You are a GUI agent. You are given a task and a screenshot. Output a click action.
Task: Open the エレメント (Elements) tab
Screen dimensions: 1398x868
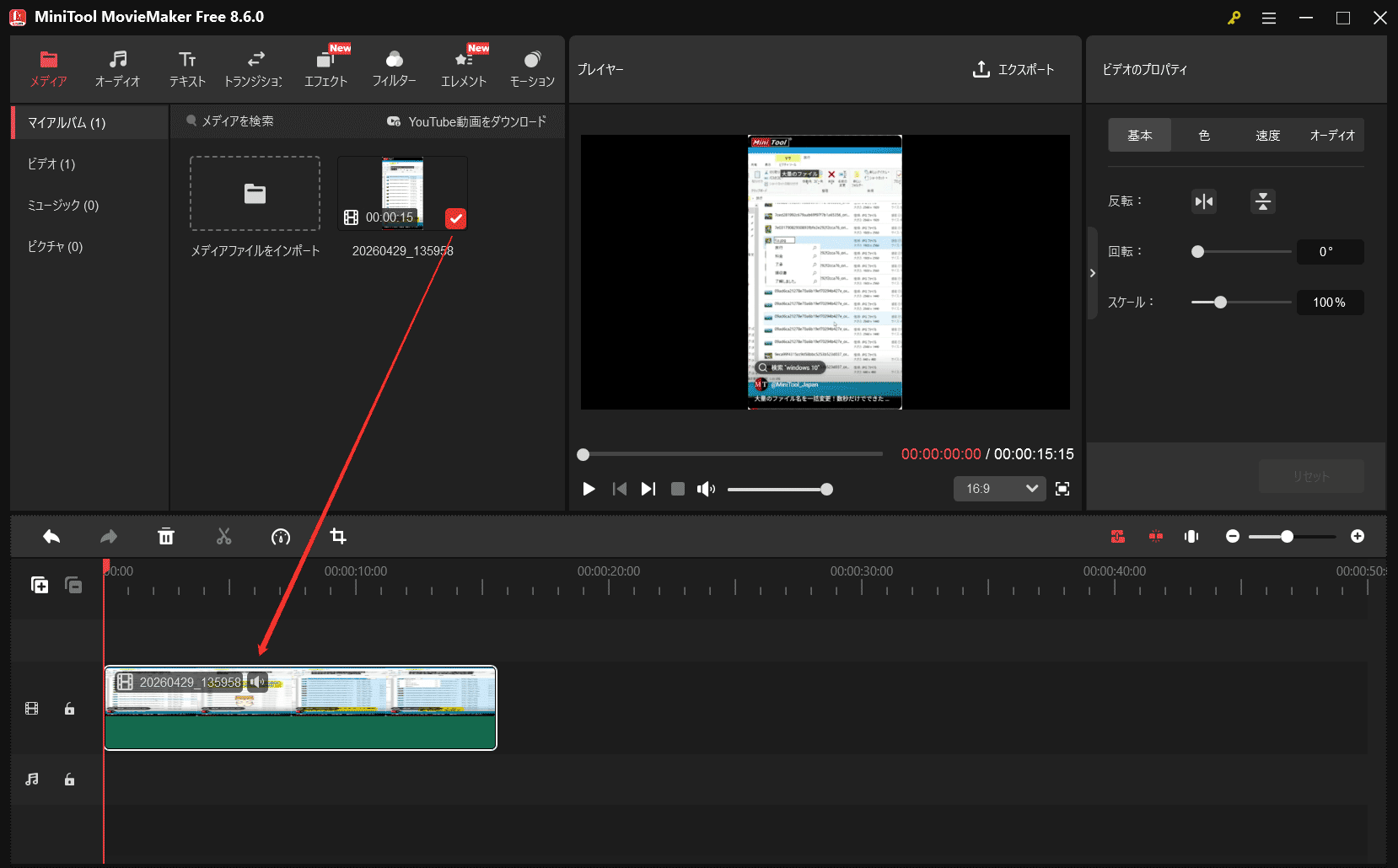[464, 69]
